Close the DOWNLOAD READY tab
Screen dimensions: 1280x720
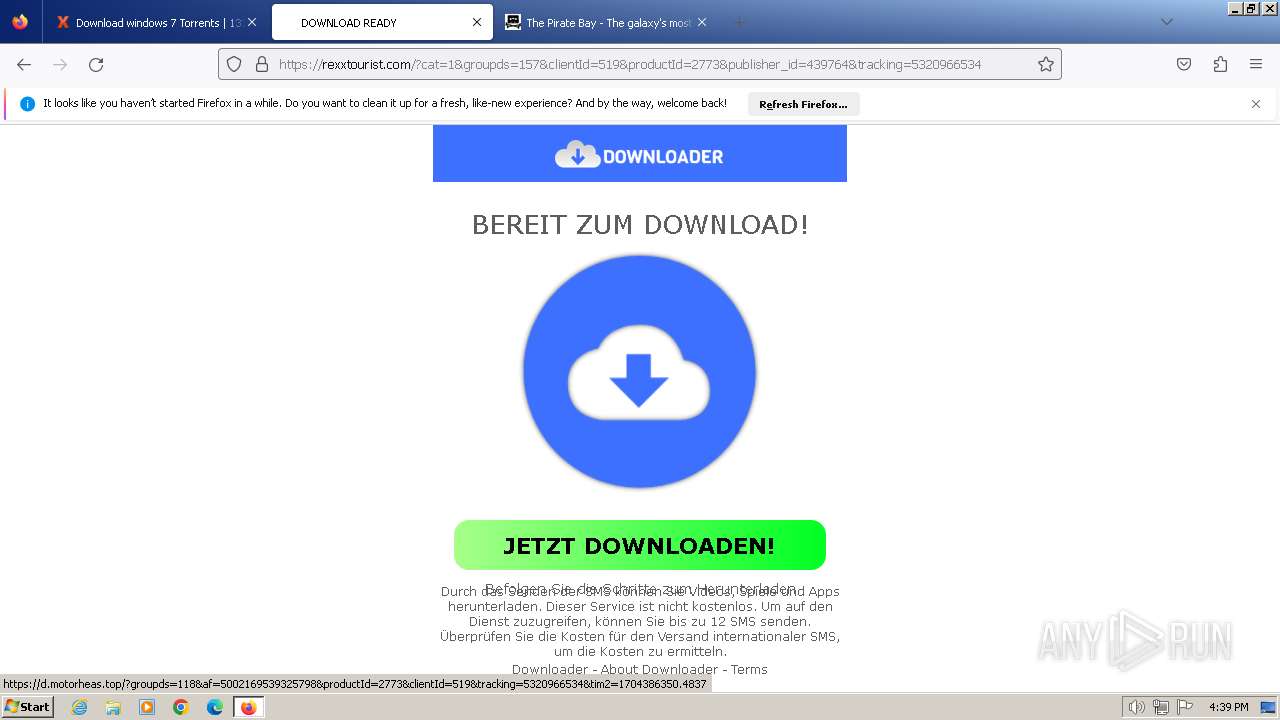pyautogui.click(x=477, y=22)
